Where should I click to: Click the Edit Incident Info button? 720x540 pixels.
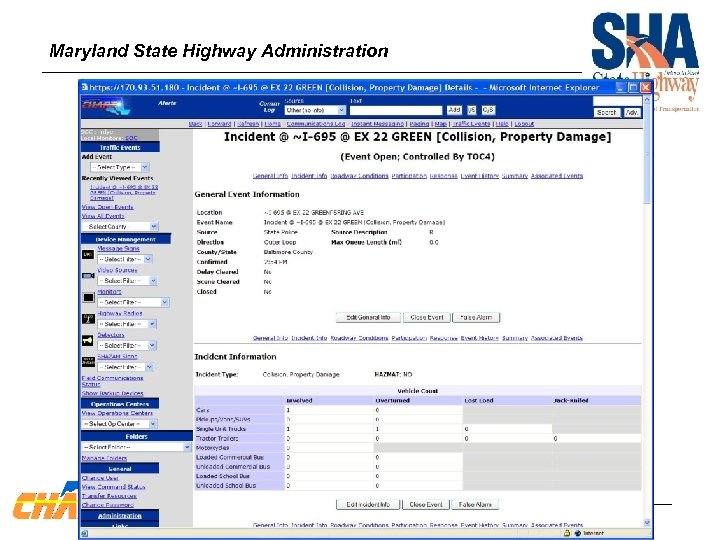[368, 505]
